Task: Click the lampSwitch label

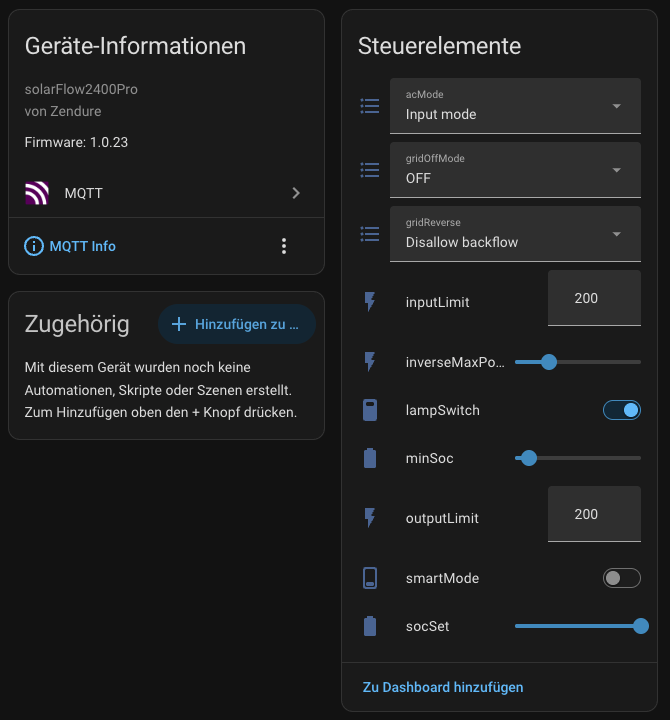Action: (443, 410)
